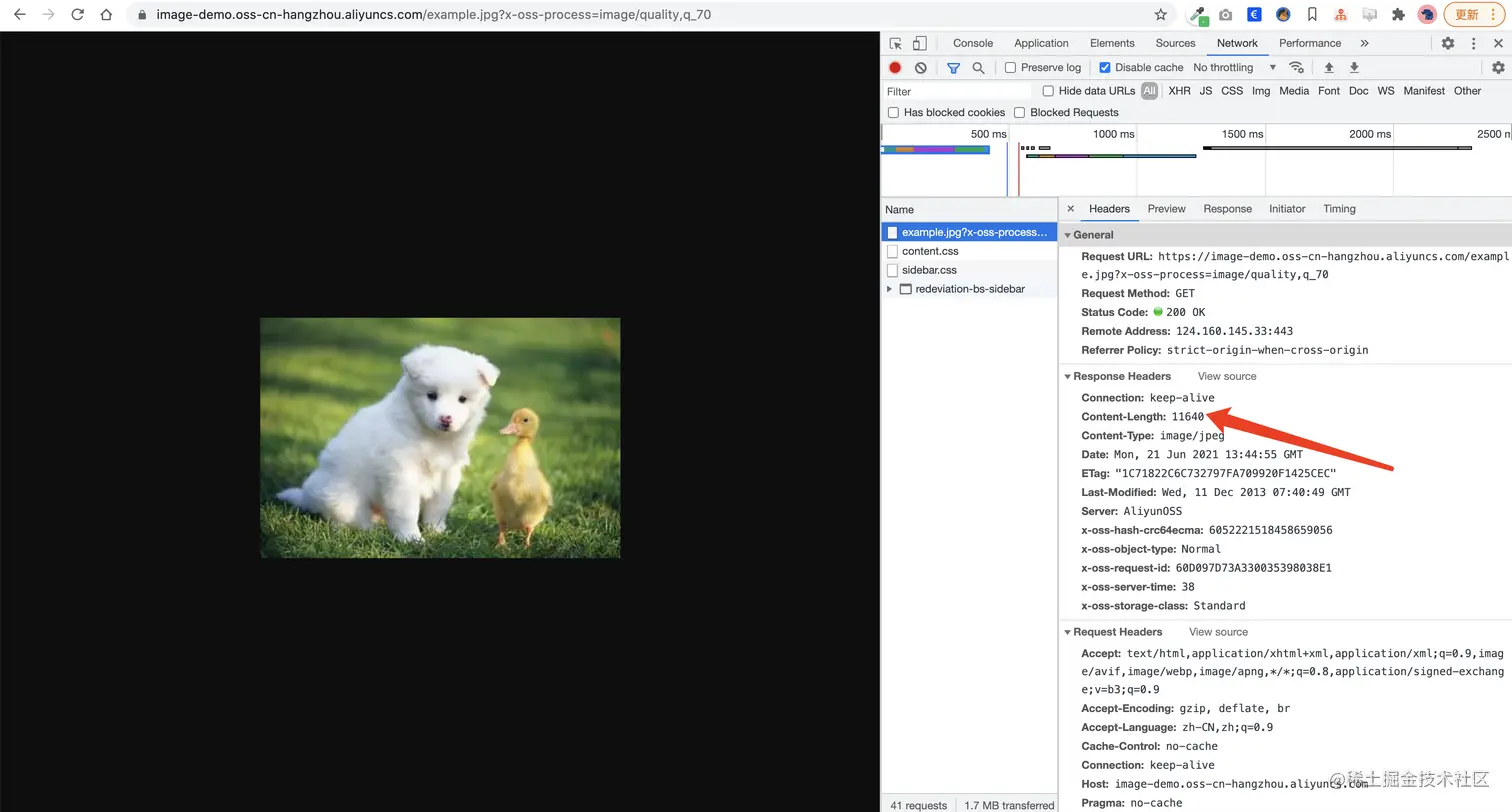Viewport: 1512px width, 812px height.
Task: Open network search with magnifier icon
Action: (x=978, y=68)
